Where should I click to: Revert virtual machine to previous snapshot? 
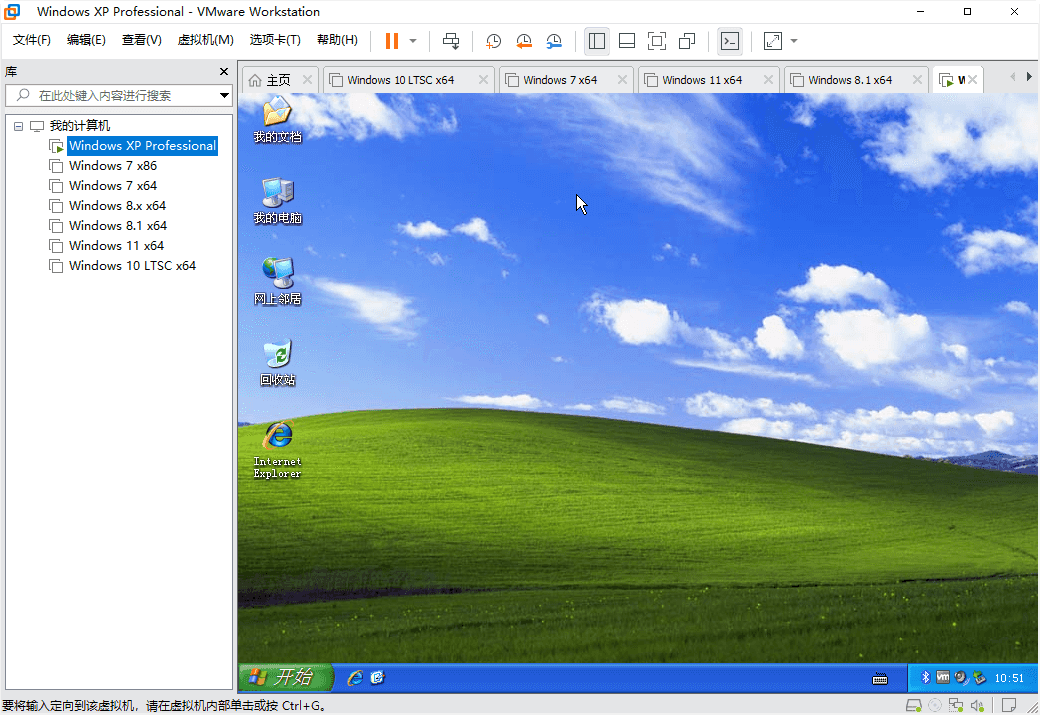(524, 41)
